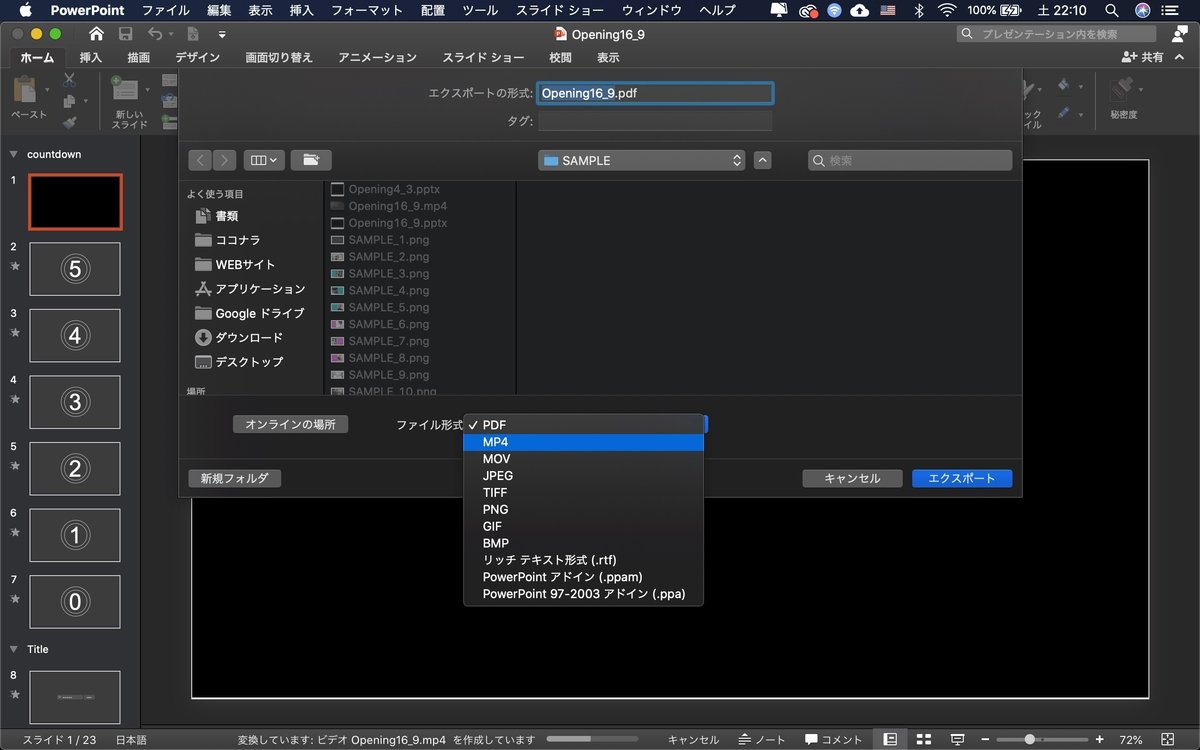
Task: Switch to slide sorter grid view icon
Action: coord(924,740)
